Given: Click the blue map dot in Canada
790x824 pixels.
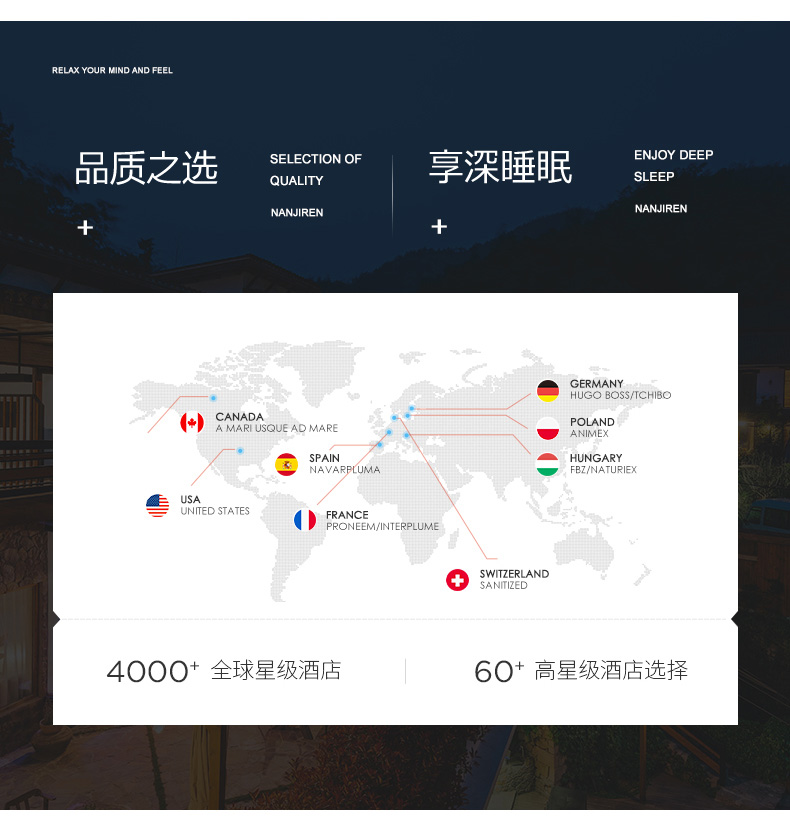Looking at the screenshot, I should point(213,398).
